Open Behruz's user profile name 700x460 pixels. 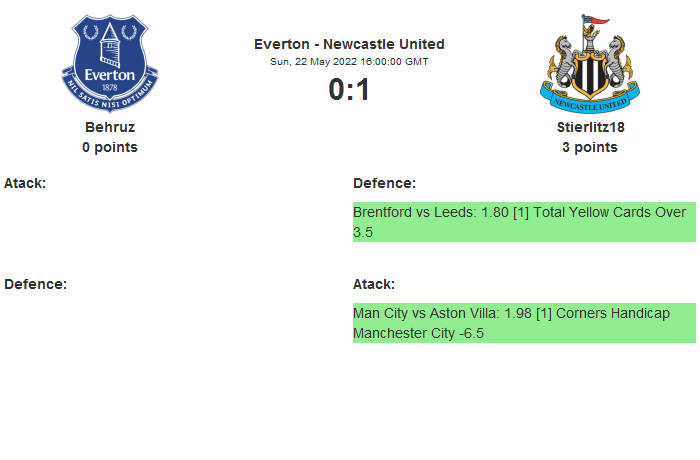110,127
